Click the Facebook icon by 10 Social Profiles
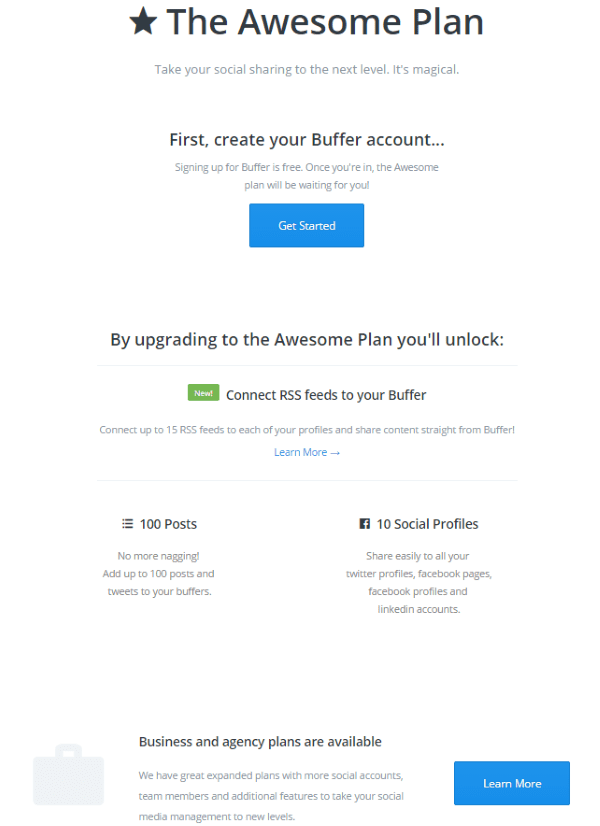This screenshot has width=600, height=826. click(x=365, y=524)
